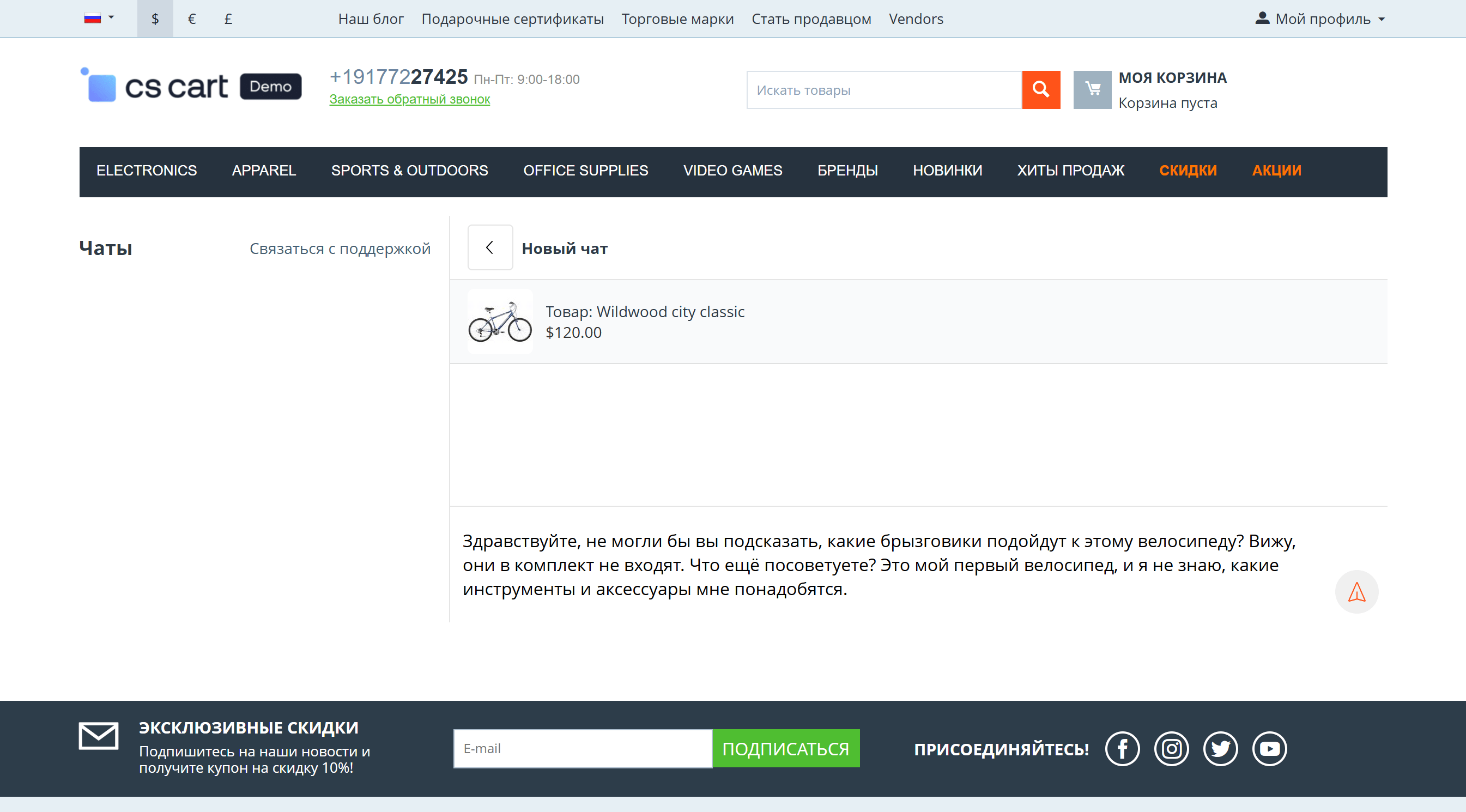This screenshot has height=812, width=1466.
Task: Open the Electronics menu category
Action: [146, 171]
